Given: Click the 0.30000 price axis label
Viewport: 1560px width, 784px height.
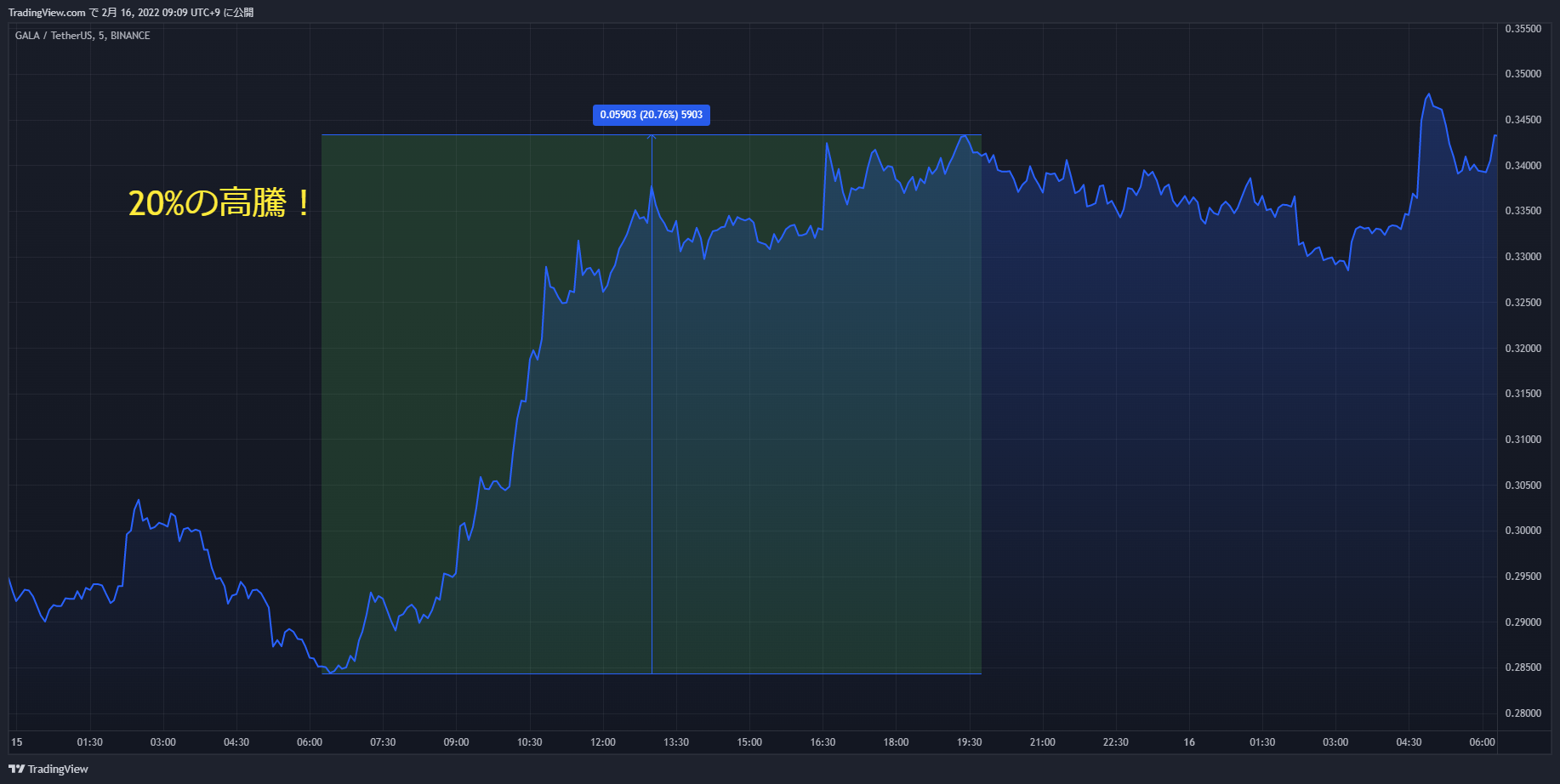Looking at the screenshot, I should pos(1523,531).
